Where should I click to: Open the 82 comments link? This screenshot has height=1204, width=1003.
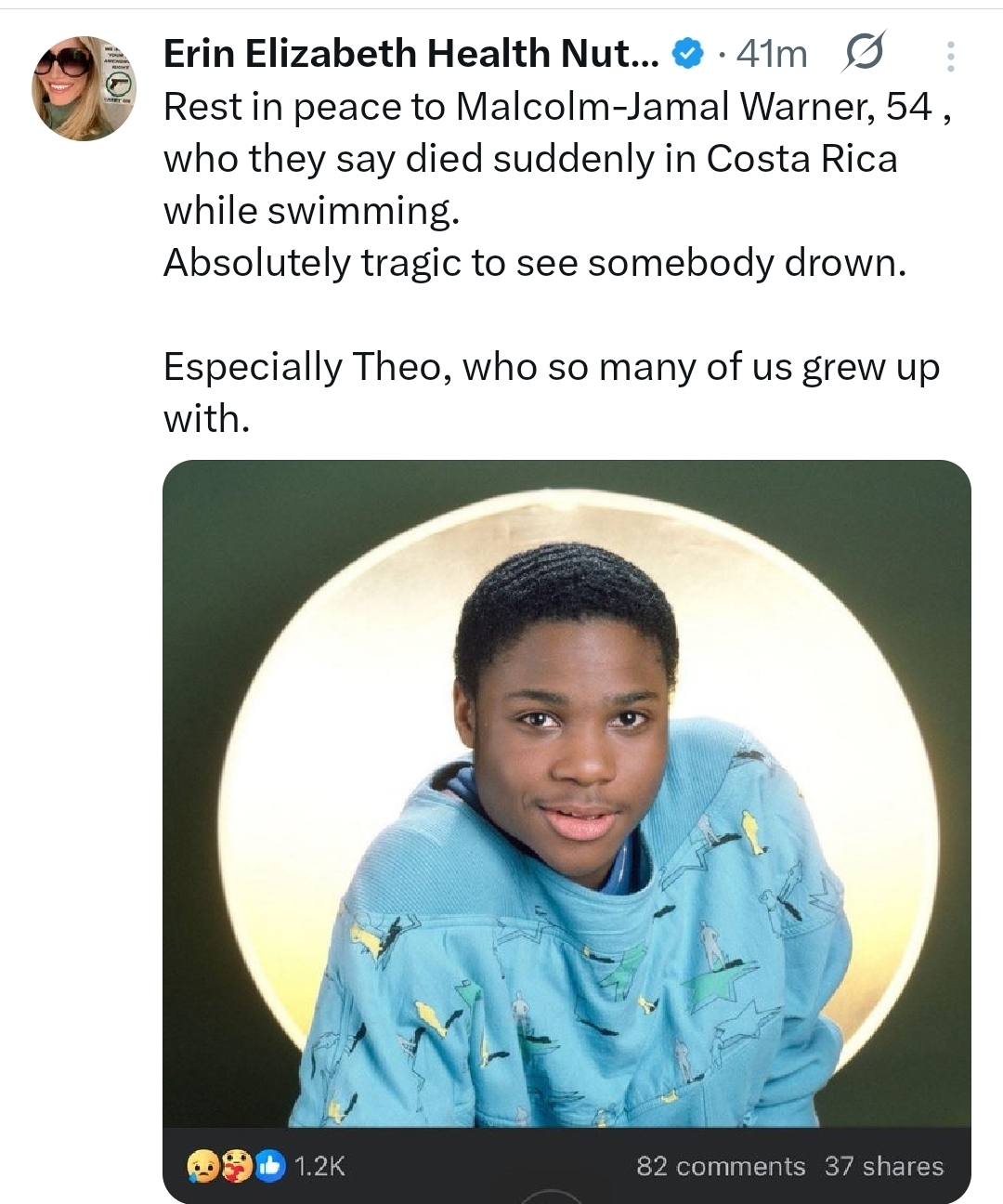(x=721, y=1166)
